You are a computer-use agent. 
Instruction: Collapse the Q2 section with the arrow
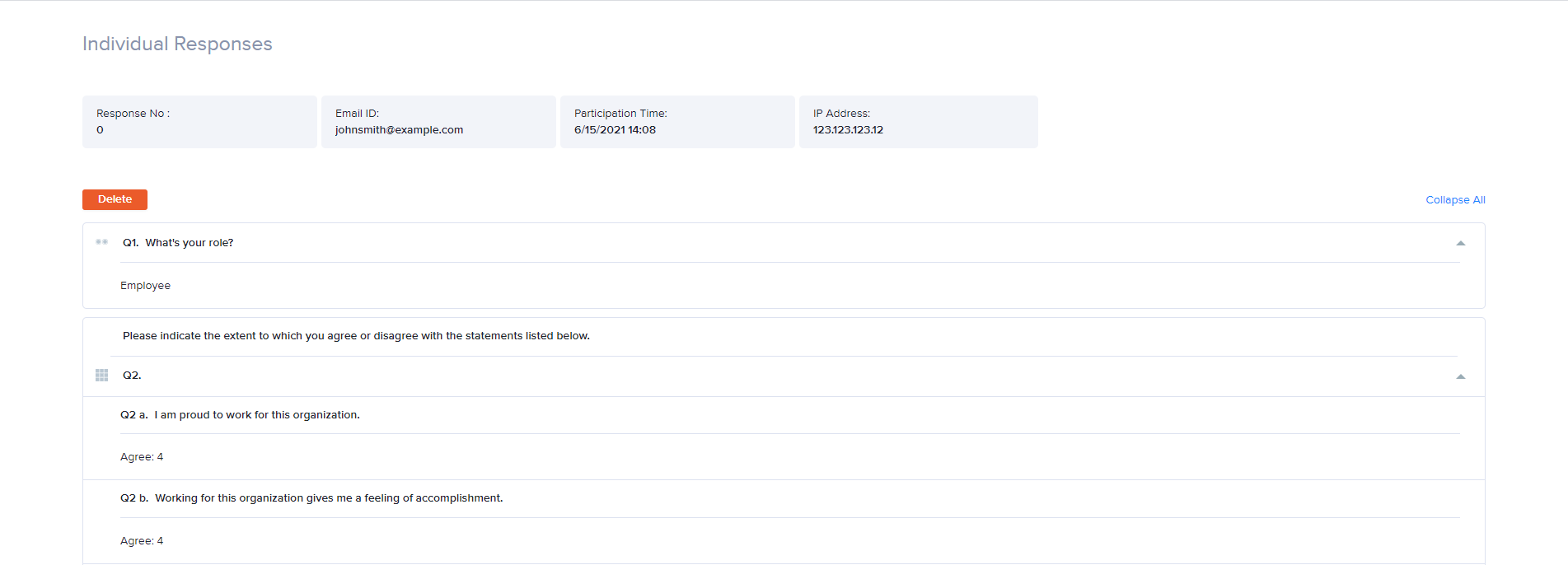(1460, 376)
